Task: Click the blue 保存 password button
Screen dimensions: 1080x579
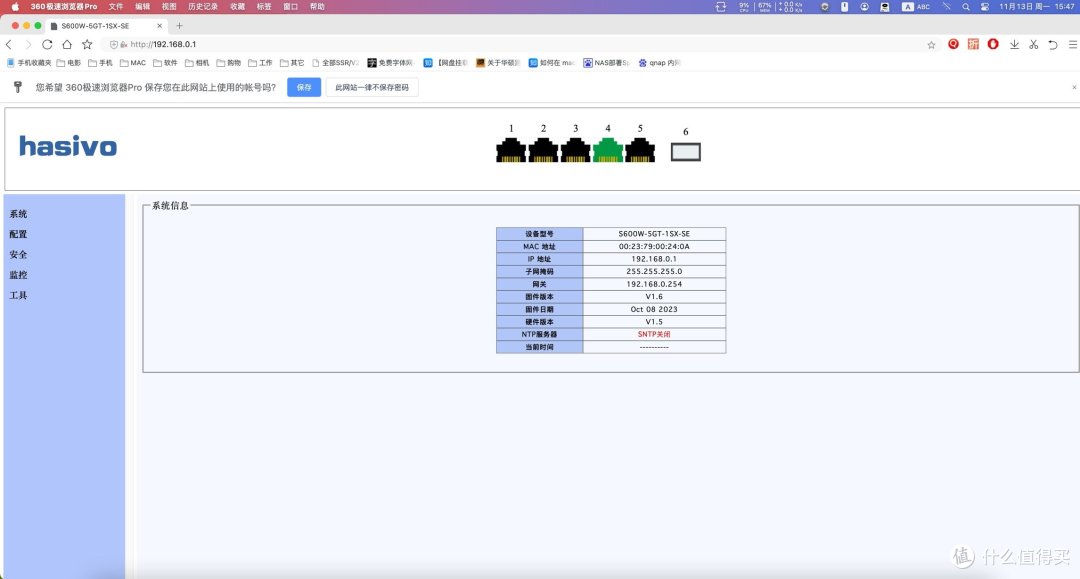Action: [304, 87]
